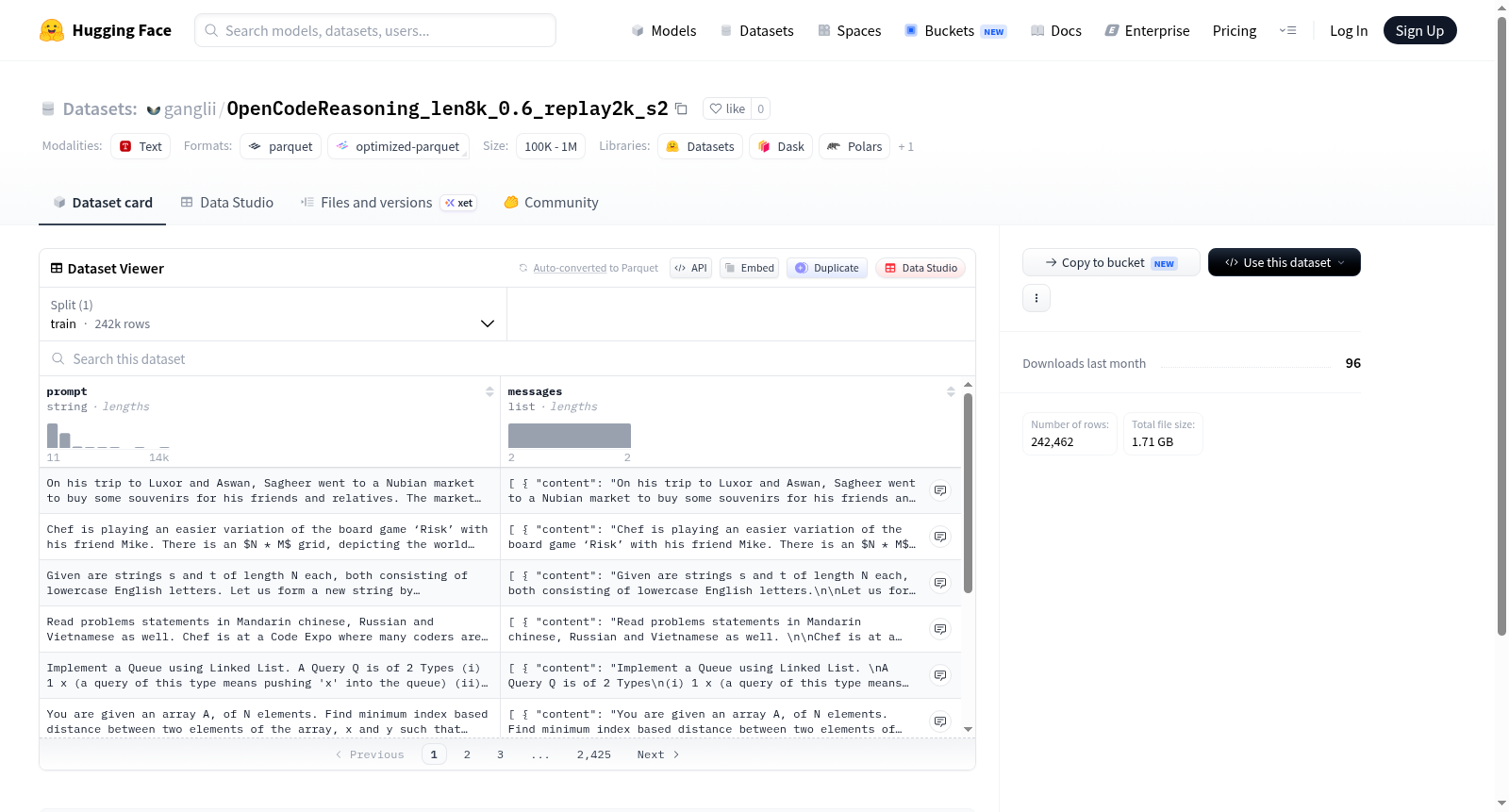The width and height of the screenshot is (1509, 812).
Task: Open Data Studio from the viewer header
Action: [920, 268]
